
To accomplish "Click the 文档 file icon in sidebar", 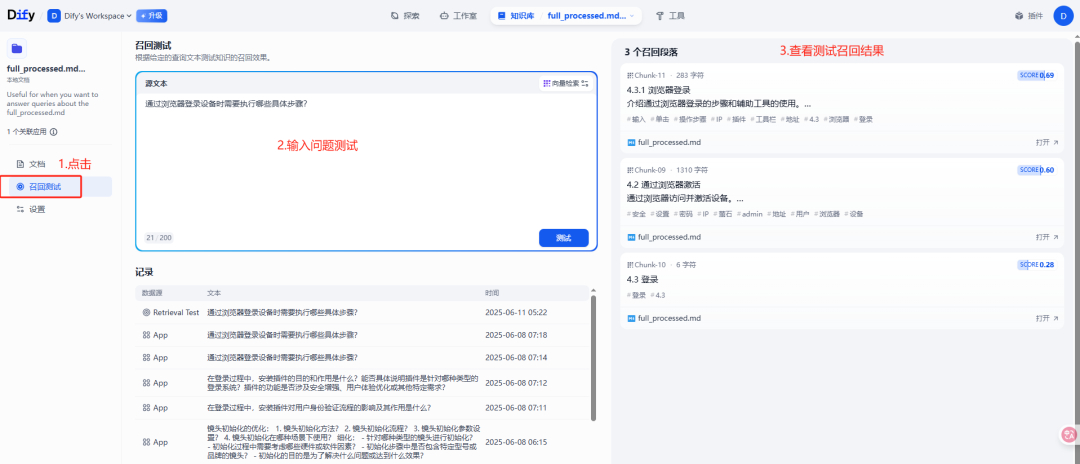I will [20, 164].
